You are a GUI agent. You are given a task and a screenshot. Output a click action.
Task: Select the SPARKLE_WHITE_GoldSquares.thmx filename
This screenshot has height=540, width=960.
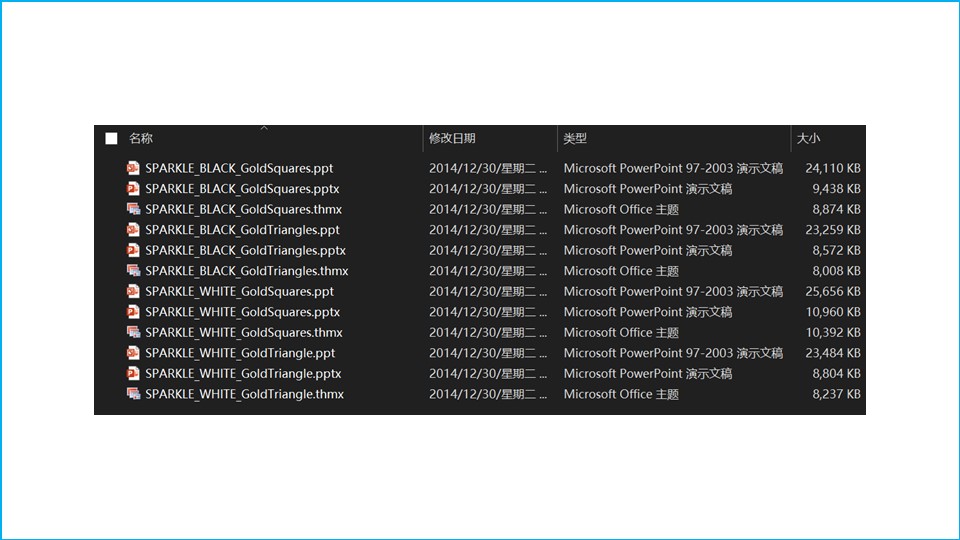[x=243, y=332]
